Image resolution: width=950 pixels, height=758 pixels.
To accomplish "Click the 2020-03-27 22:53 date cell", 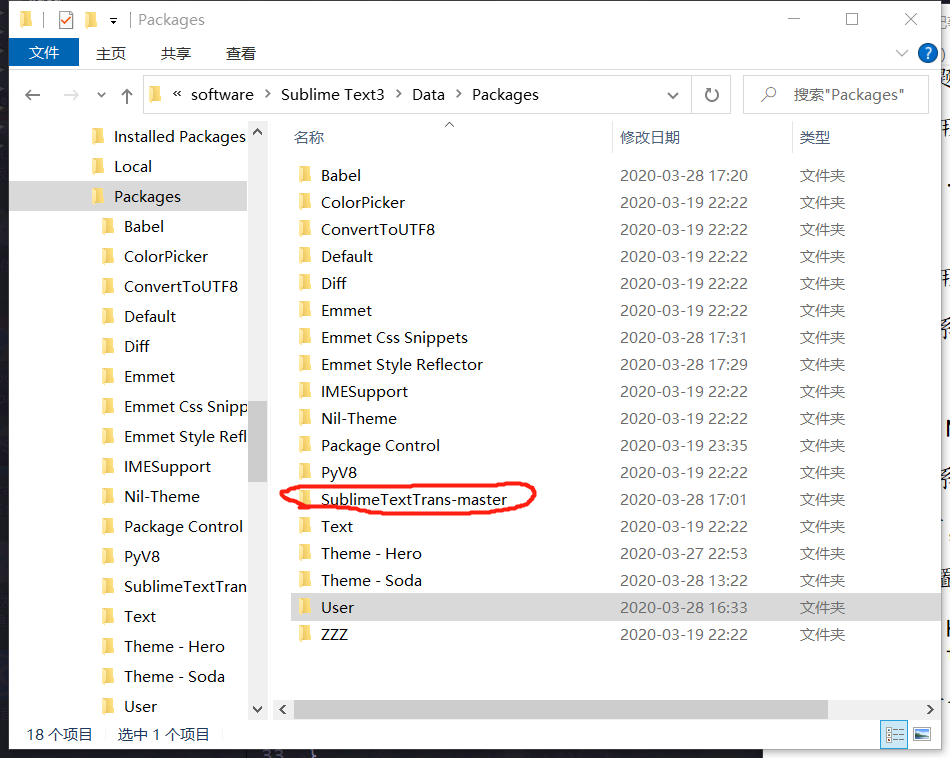I will pyautogui.click(x=683, y=554).
